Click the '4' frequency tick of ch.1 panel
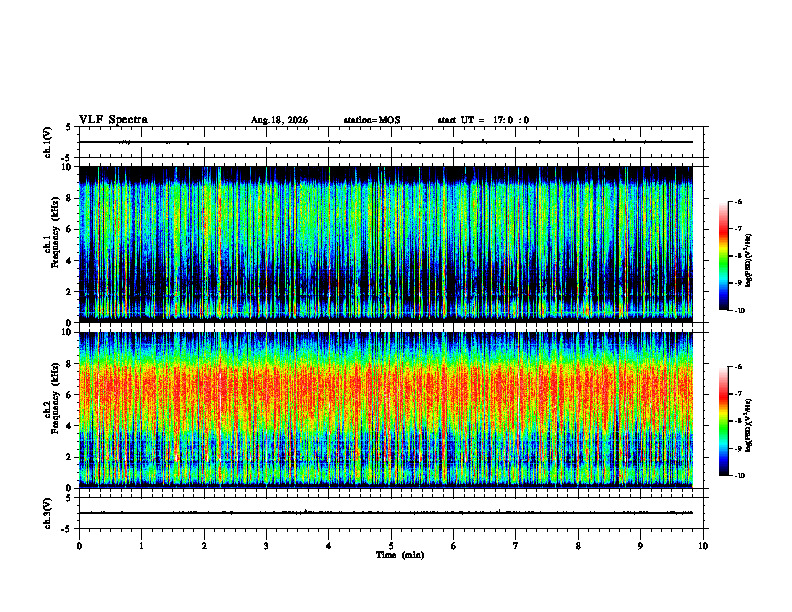This screenshot has width=792, height=612. pyautogui.click(x=69, y=261)
